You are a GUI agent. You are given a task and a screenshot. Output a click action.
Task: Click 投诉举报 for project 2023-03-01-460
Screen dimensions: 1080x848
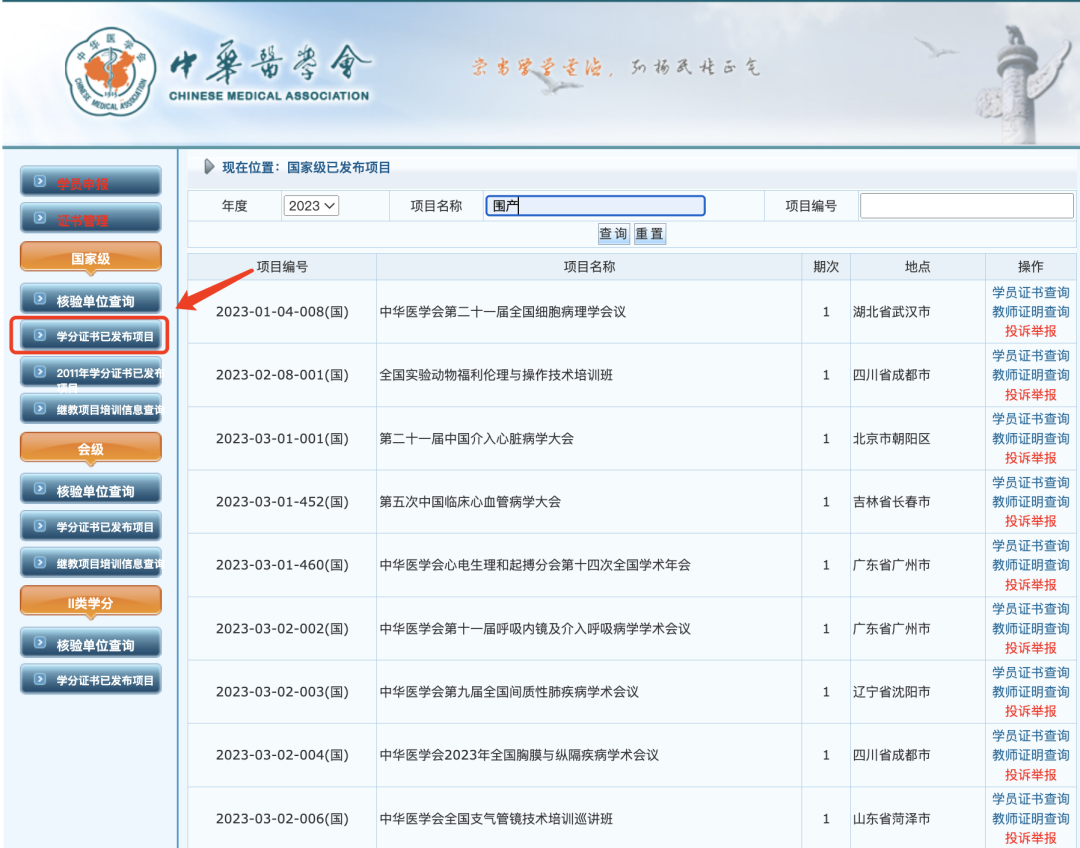click(x=1030, y=584)
